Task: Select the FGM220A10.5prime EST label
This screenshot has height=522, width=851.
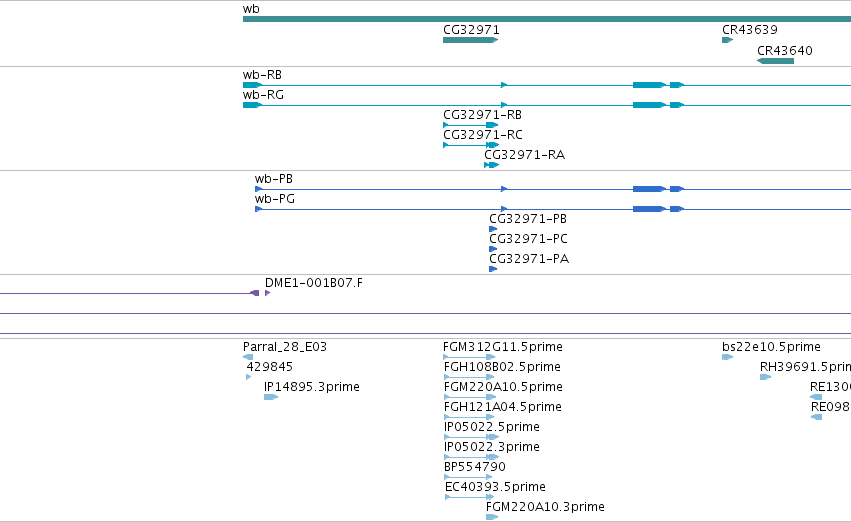Action: pyautogui.click(x=503, y=387)
